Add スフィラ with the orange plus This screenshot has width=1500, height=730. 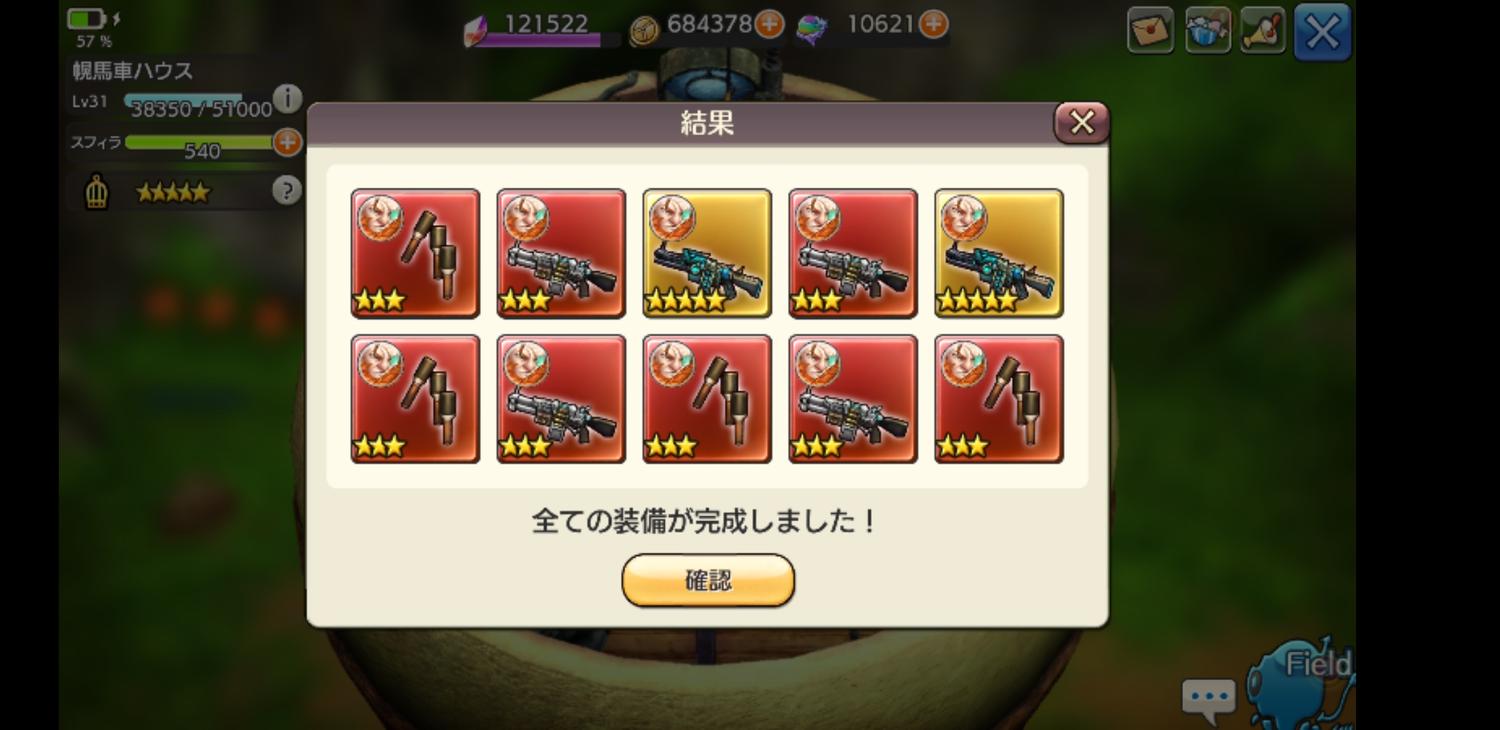coord(287,142)
